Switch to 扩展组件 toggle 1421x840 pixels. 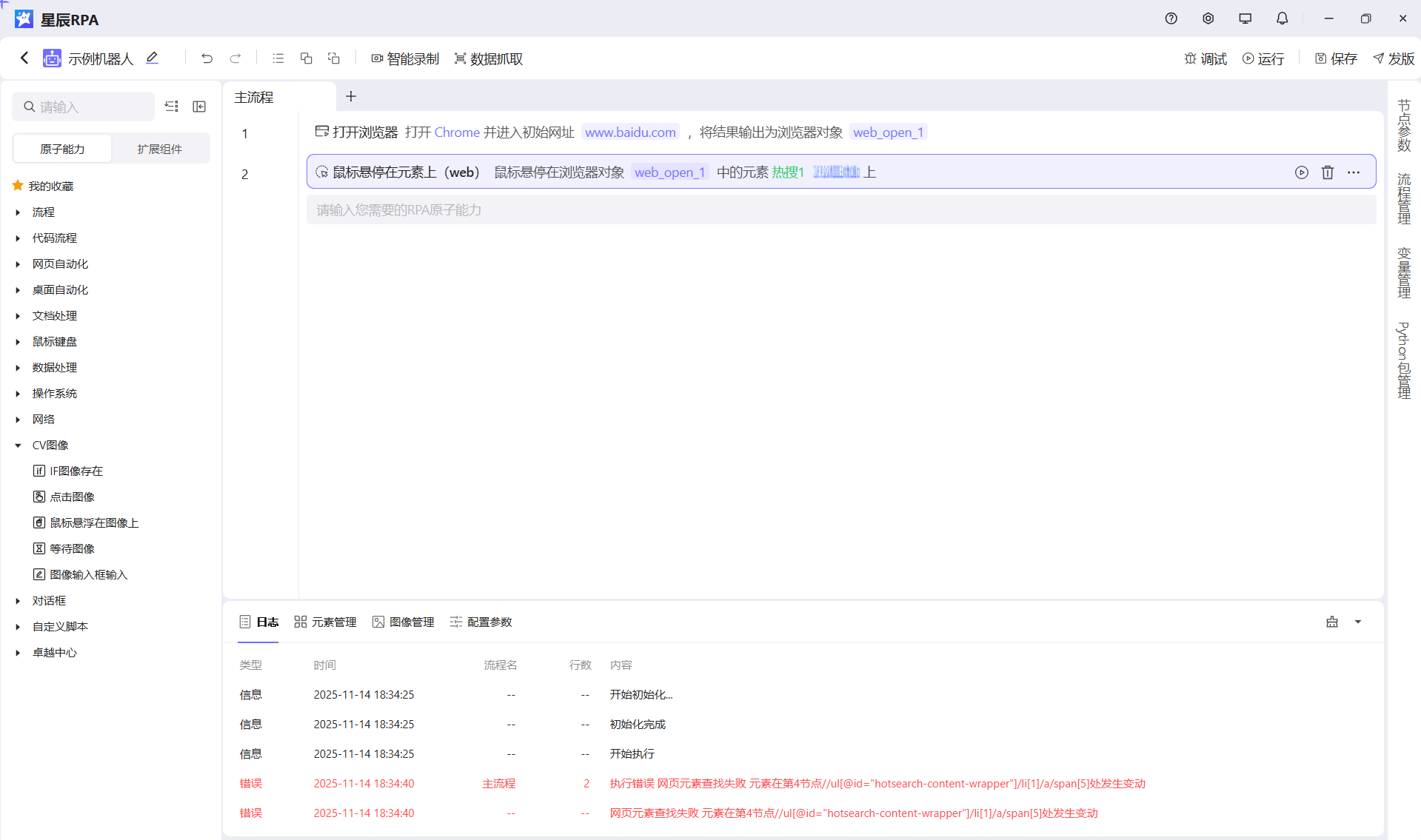click(159, 149)
